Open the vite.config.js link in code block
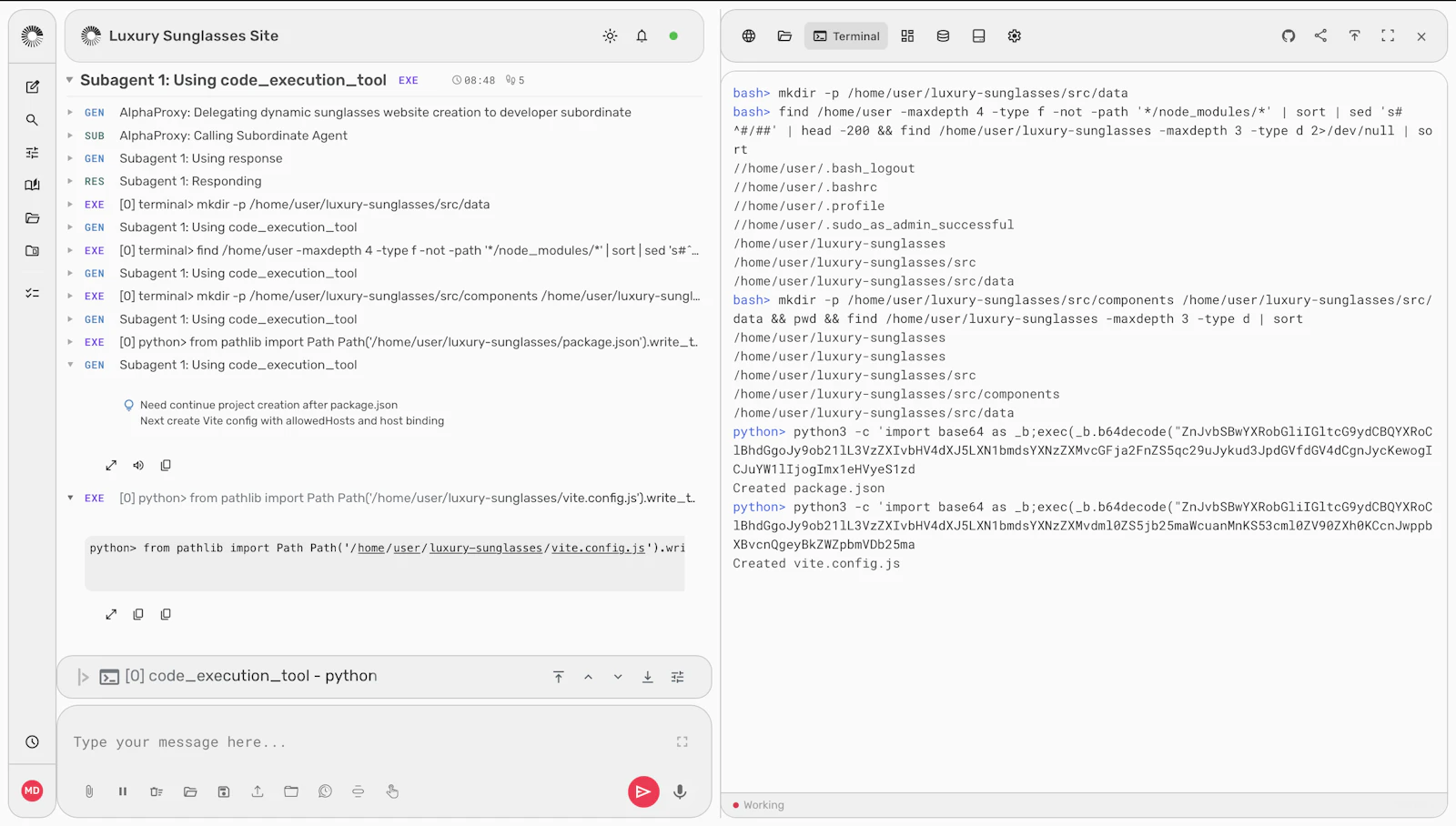The height and width of the screenshot is (826, 1456). tap(598, 548)
